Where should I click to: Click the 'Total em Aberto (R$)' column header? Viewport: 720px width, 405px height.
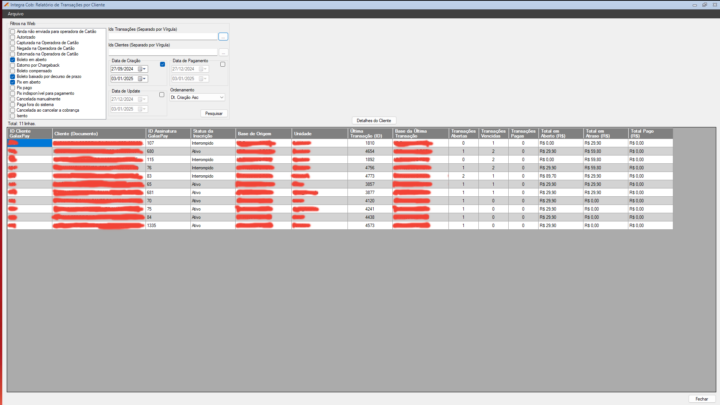[560, 134]
